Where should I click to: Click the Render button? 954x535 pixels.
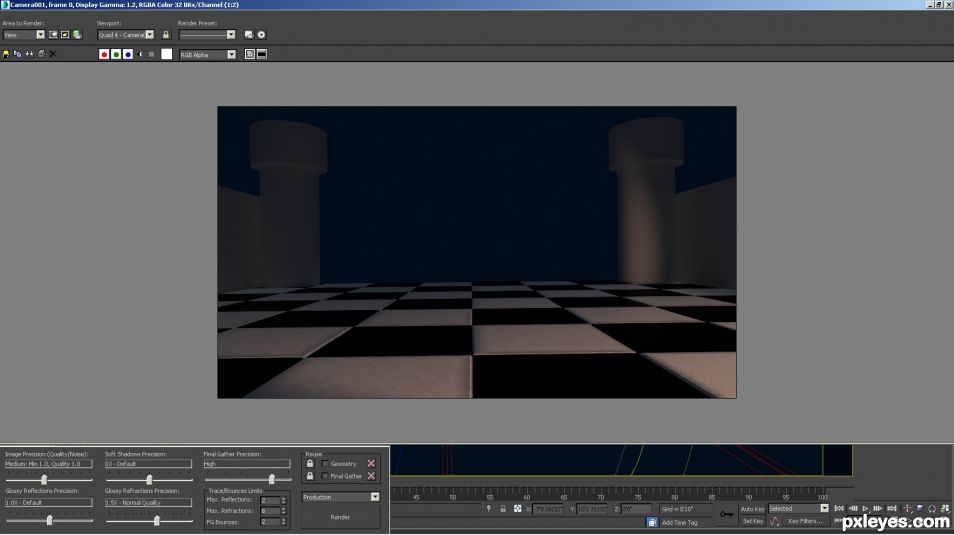tap(341, 517)
